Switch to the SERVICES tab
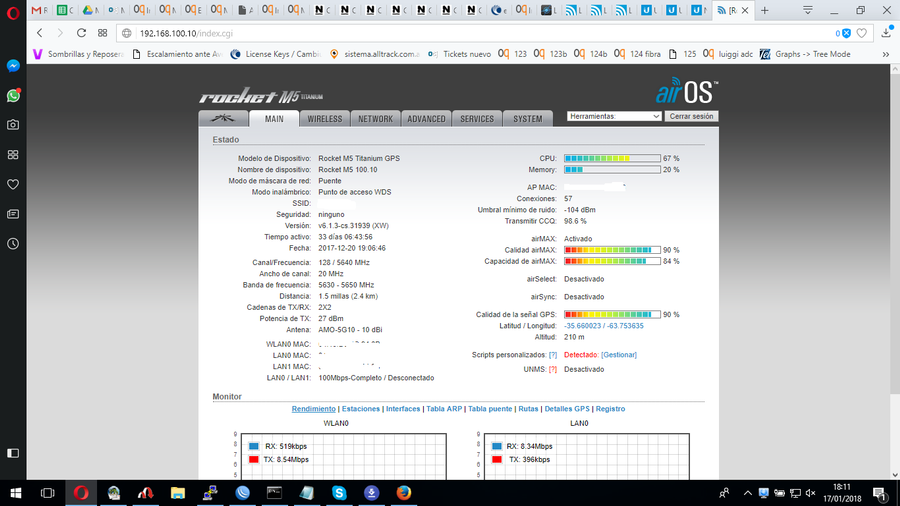900x506 pixels. coord(476,119)
